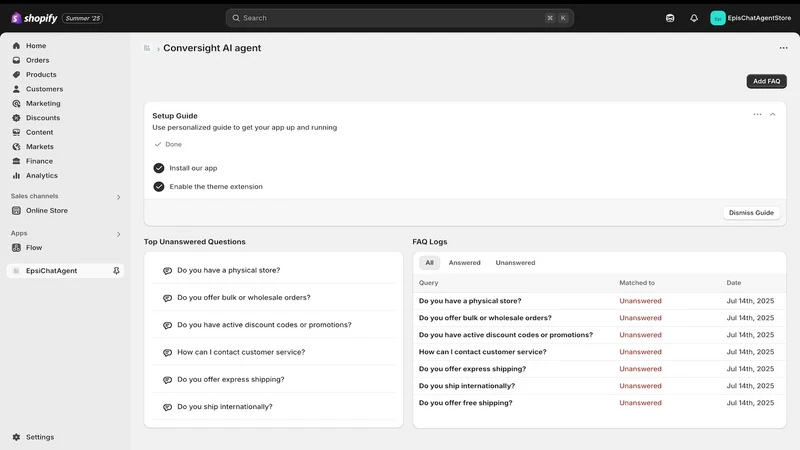This screenshot has width=800, height=450.
Task: Click the Done status in Setup Guide
Action: pos(168,144)
